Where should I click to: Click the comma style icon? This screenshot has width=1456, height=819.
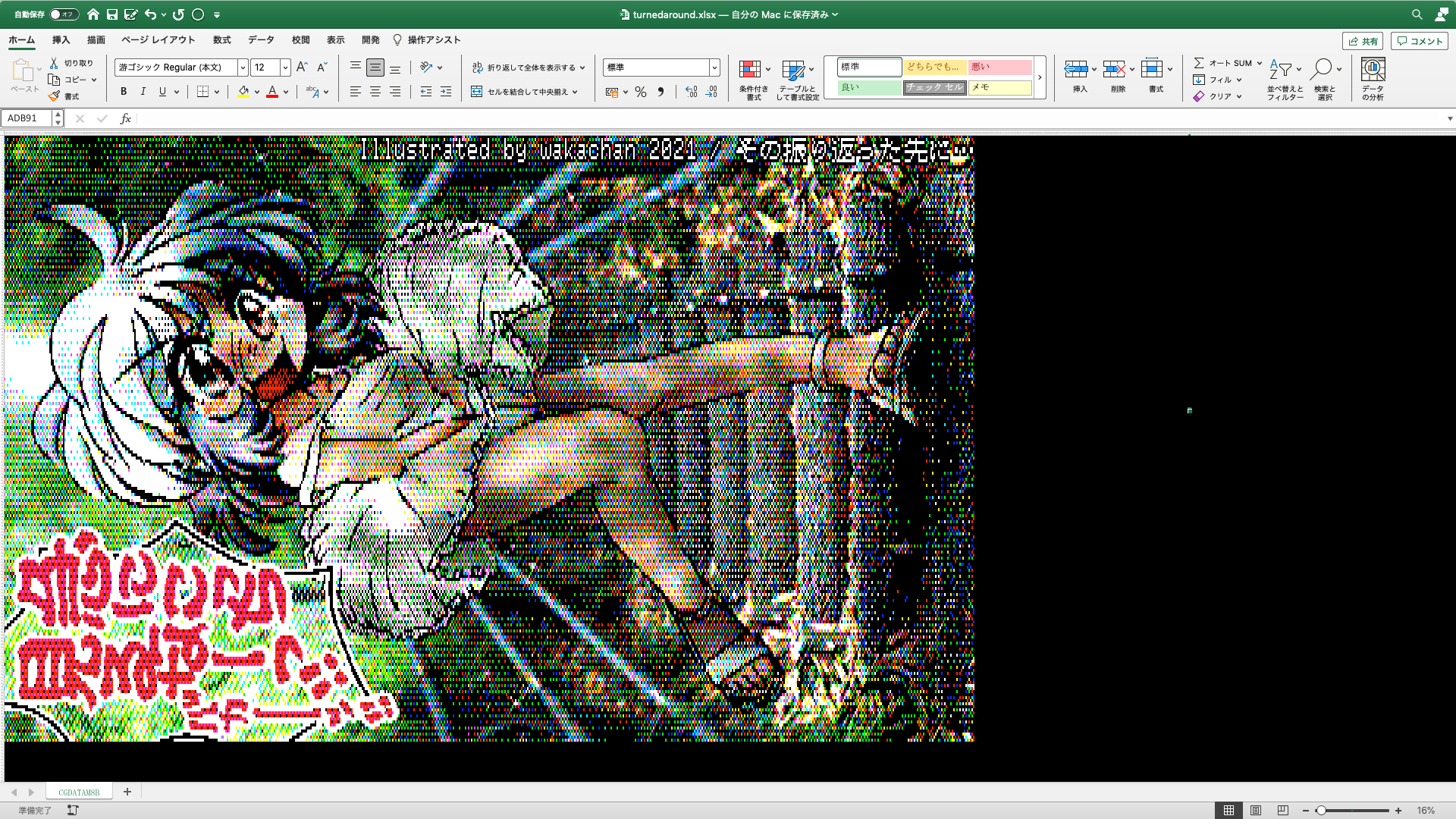pyautogui.click(x=661, y=92)
